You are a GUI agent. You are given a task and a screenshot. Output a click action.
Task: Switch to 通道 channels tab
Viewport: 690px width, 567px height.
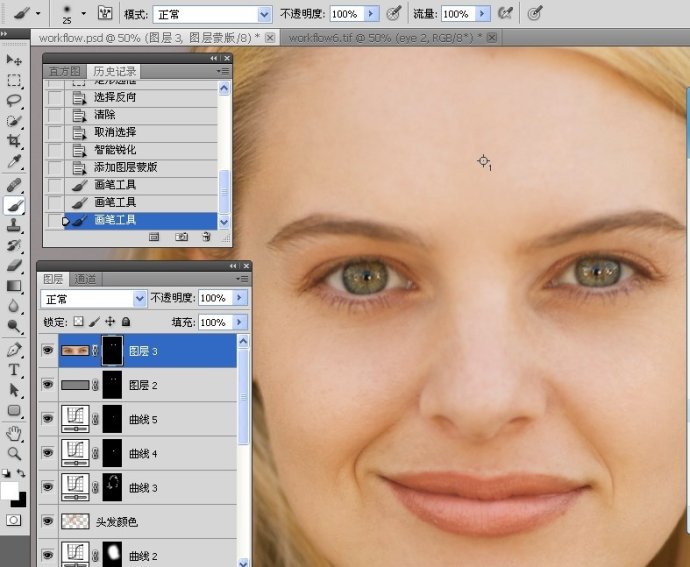click(85, 279)
